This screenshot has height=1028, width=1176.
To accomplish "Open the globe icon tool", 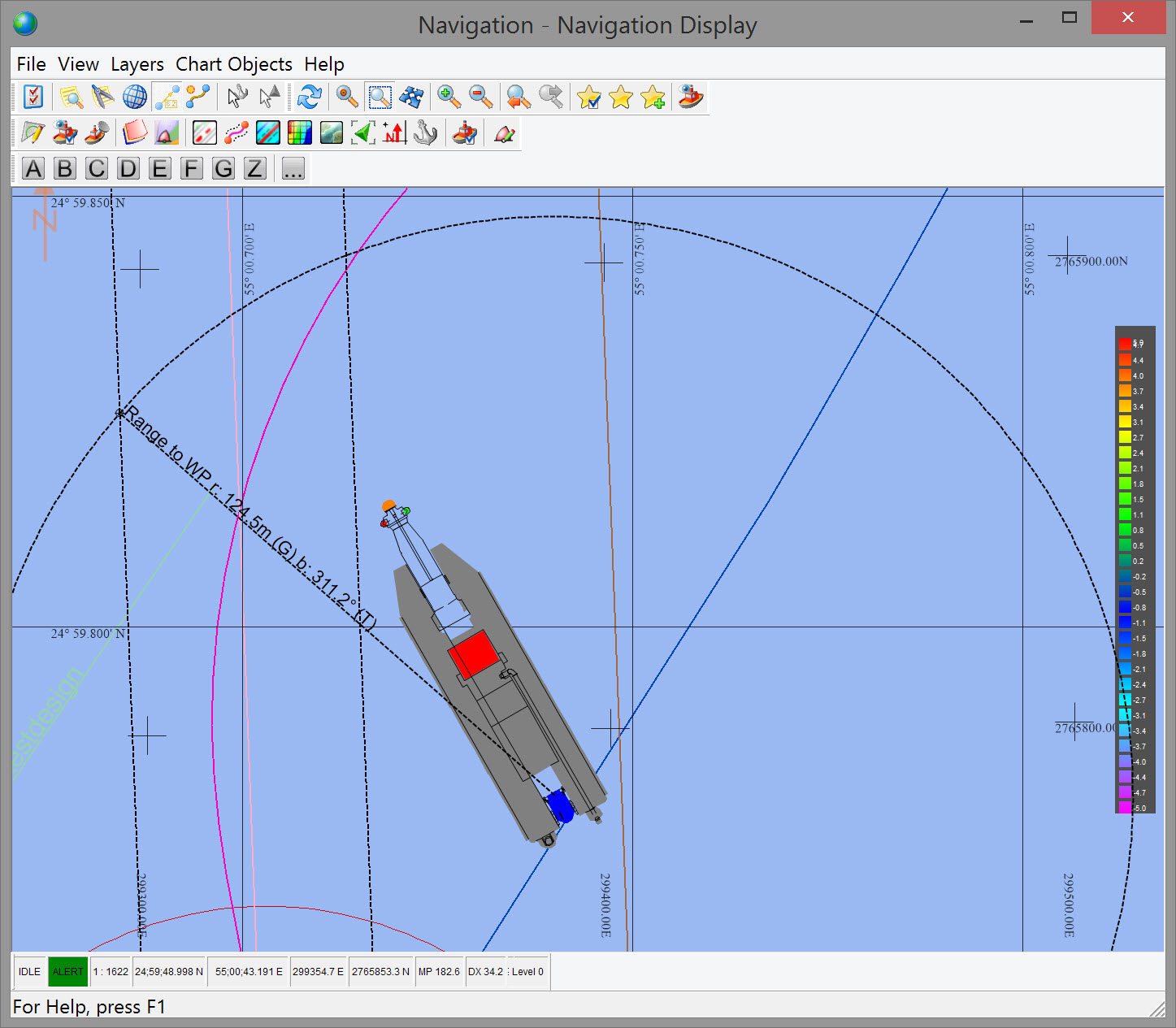I will (x=134, y=97).
